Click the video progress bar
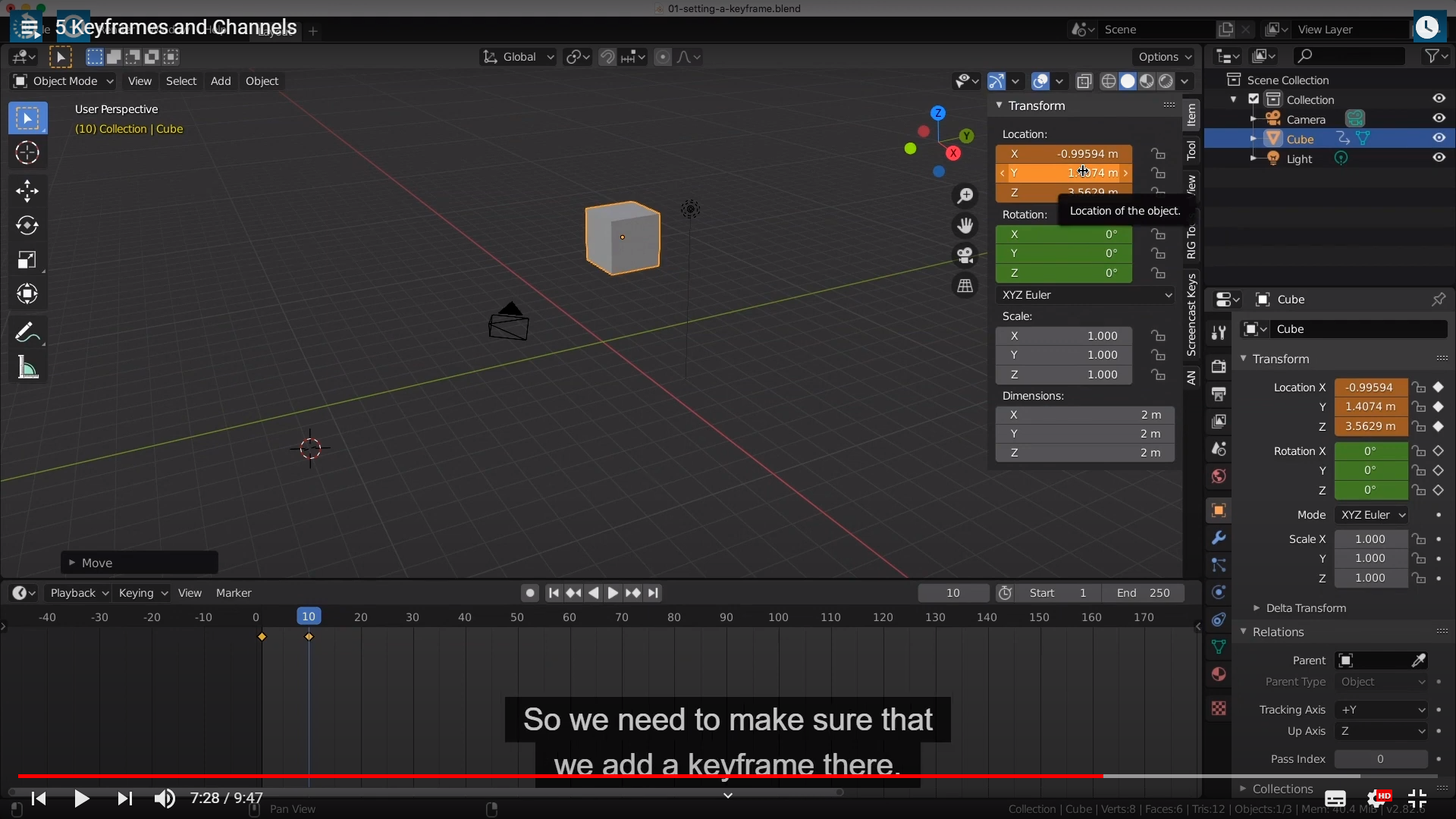Screen dimensions: 1456x819 [x=728, y=776]
